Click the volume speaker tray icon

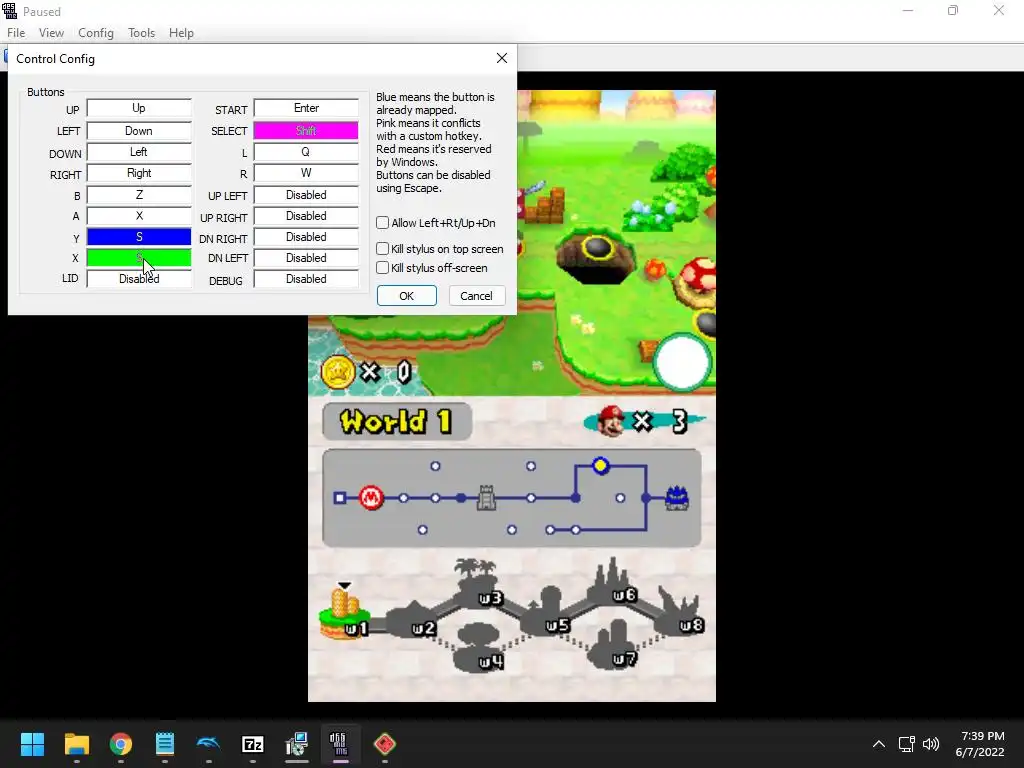click(931, 744)
